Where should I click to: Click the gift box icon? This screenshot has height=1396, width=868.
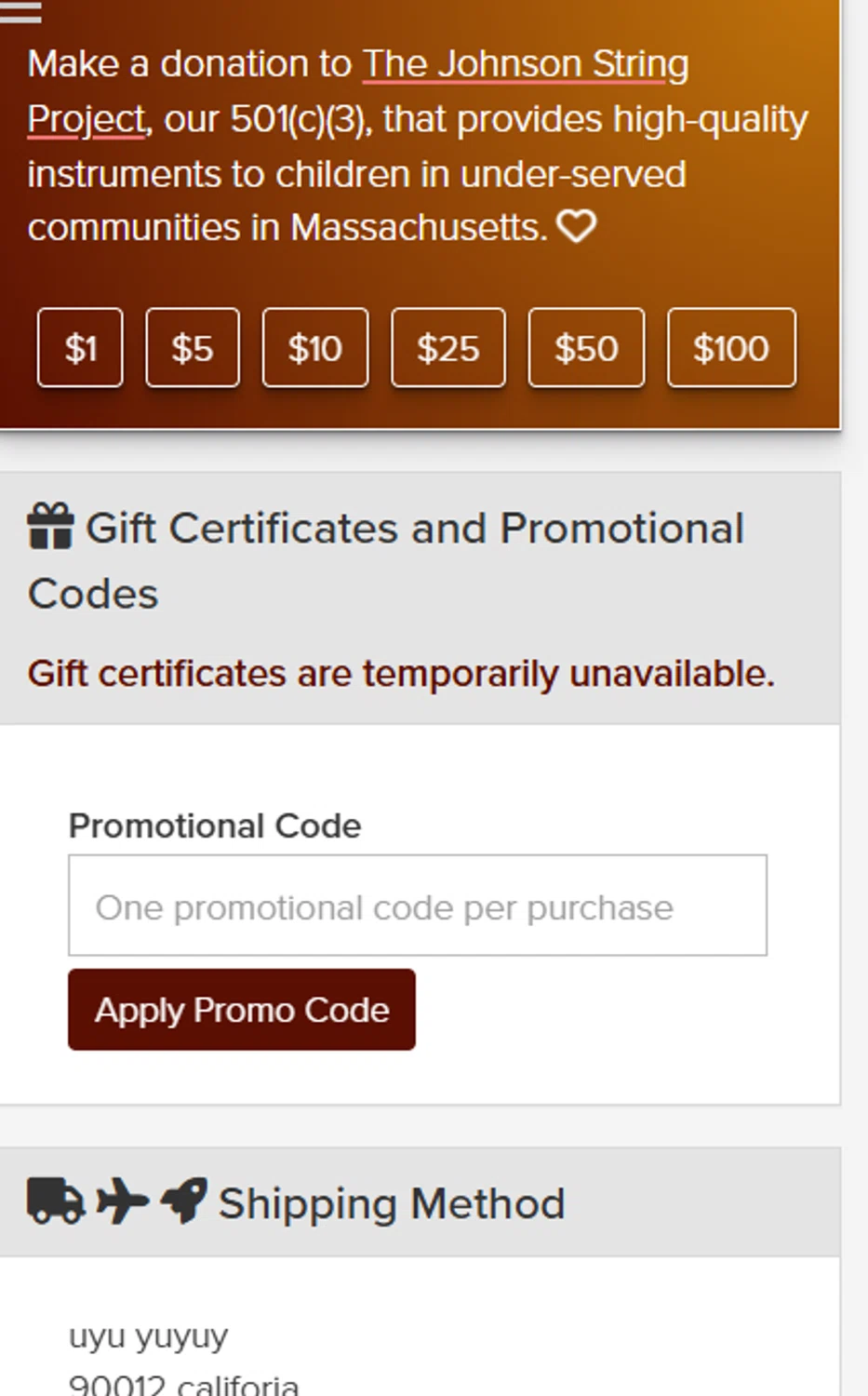pos(50,527)
